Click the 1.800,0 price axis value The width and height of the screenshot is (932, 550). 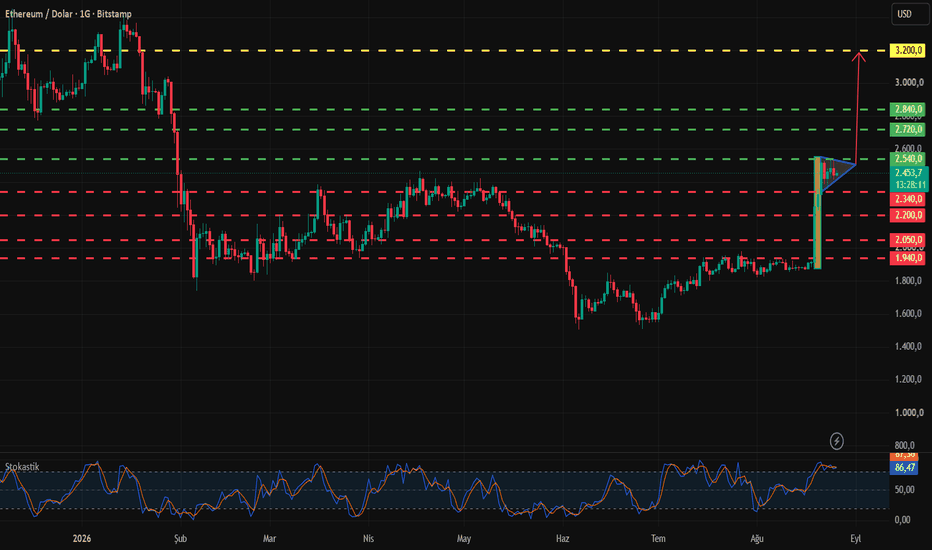[x=909, y=281]
